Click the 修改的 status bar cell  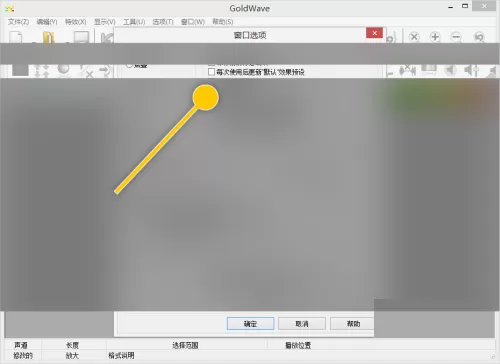[x=23, y=356]
